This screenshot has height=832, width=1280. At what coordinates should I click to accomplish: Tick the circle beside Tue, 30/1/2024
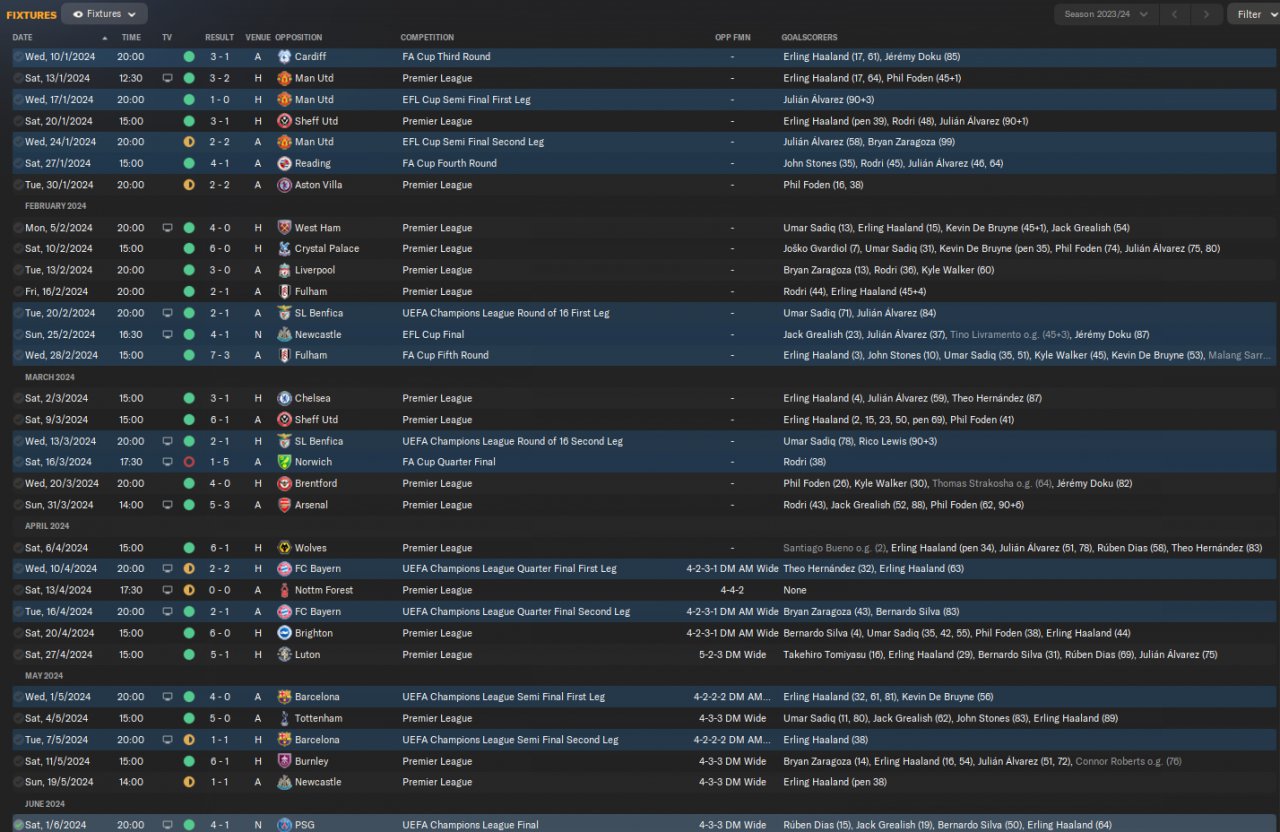(18, 185)
